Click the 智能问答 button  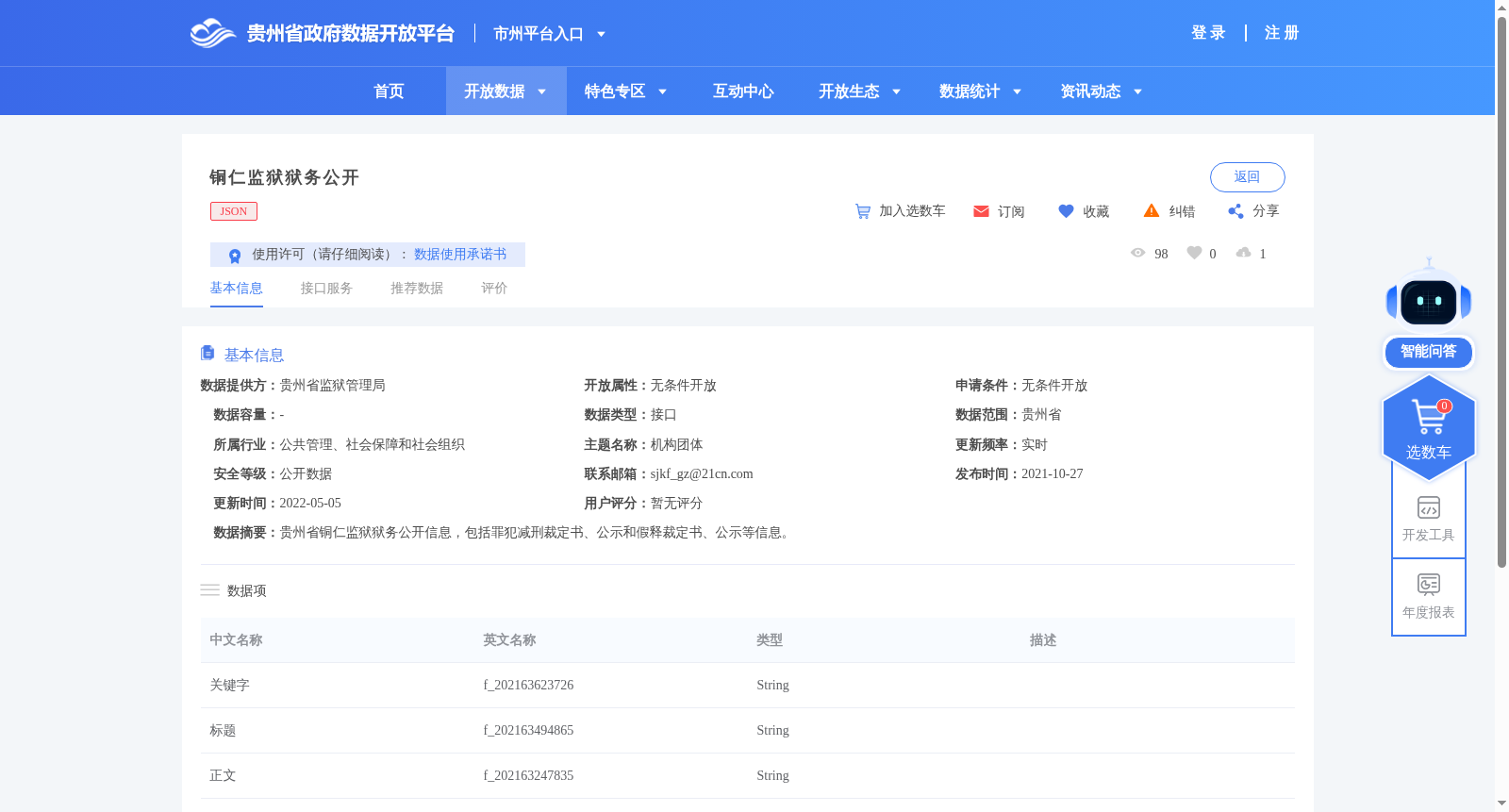point(1429,352)
